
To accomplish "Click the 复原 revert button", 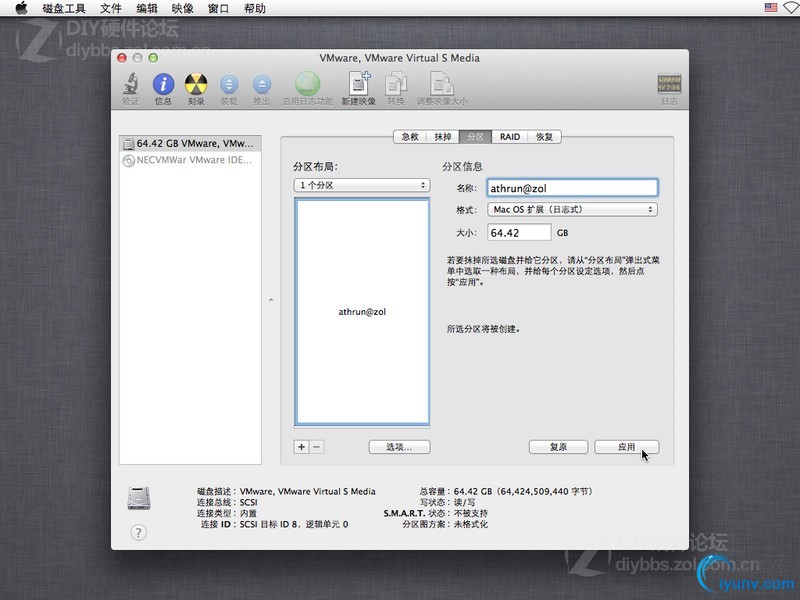I will pos(558,447).
